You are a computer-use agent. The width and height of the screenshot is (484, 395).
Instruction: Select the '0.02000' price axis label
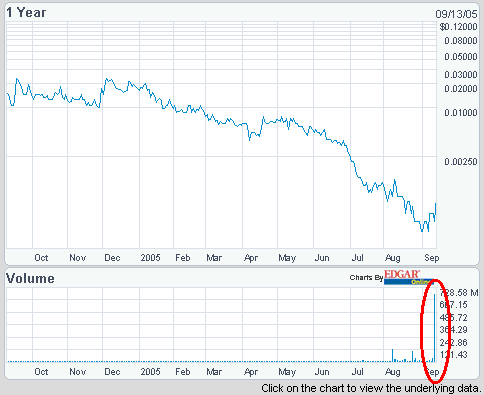[x=461, y=89]
